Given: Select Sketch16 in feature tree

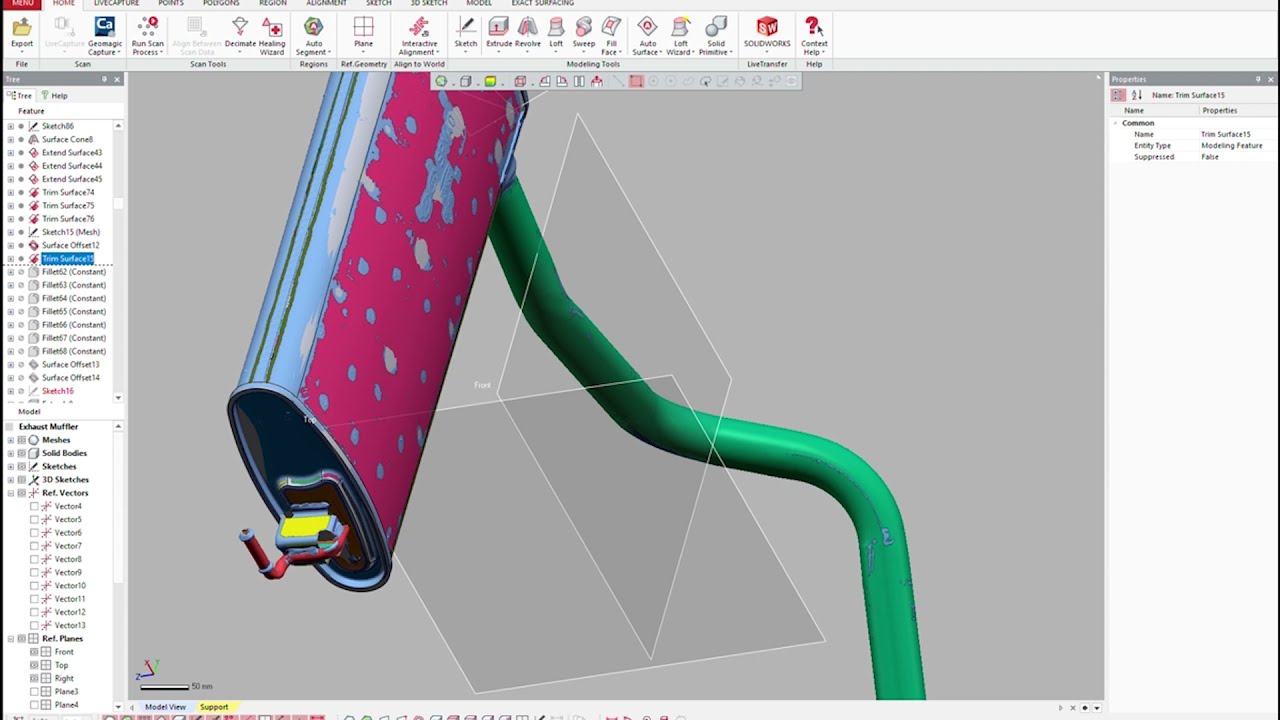Looking at the screenshot, I should [58, 391].
